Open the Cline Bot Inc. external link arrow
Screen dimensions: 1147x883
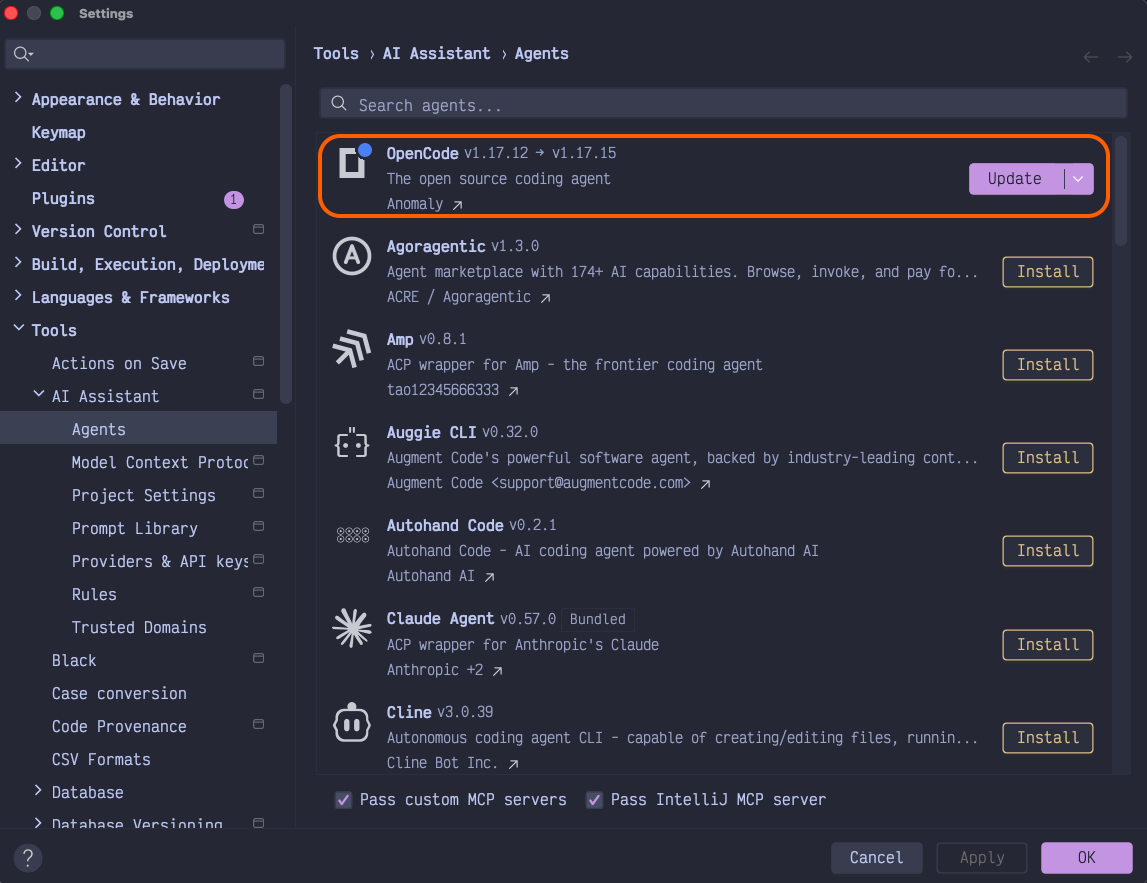[514, 763]
